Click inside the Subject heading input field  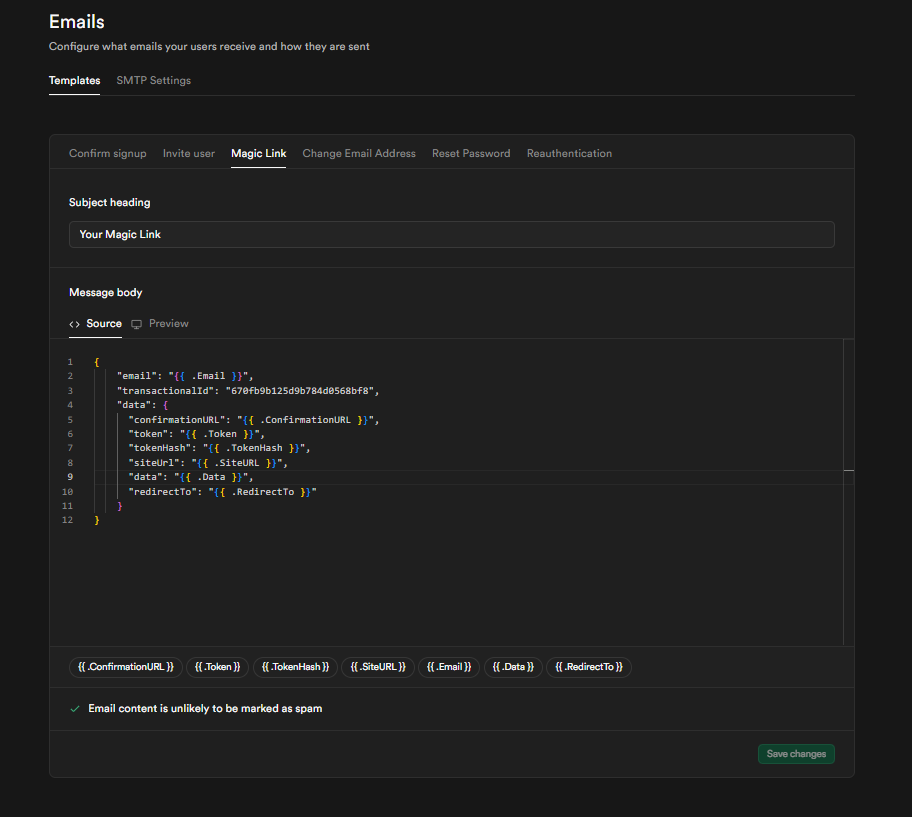pos(450,234)
